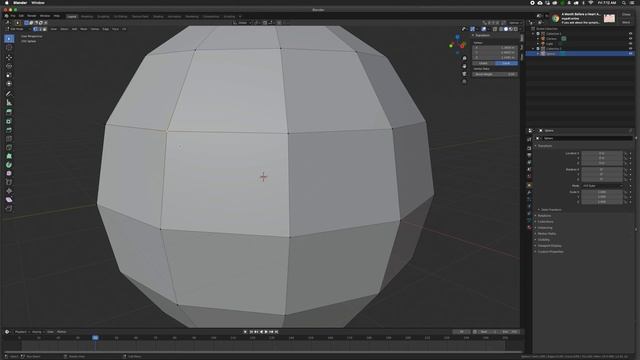Enable face select mode
The image size is (640, 360).
pos(44,29)
